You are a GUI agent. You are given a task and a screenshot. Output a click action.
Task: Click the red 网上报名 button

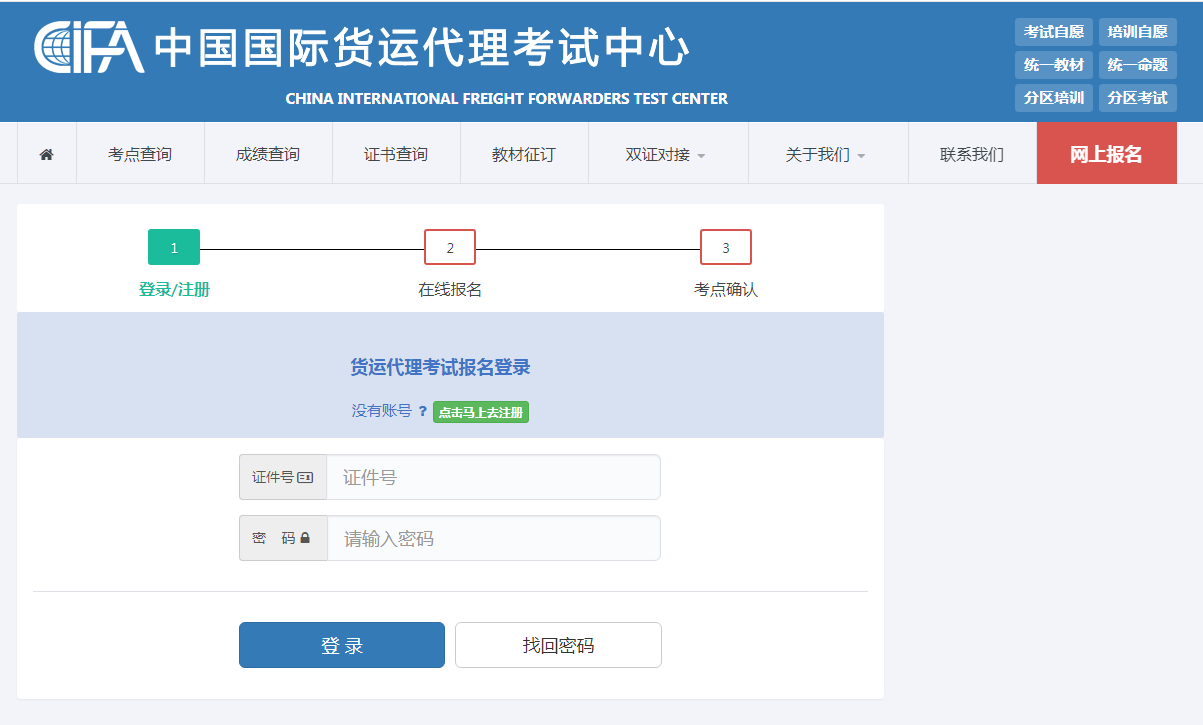click(1106, 154)
